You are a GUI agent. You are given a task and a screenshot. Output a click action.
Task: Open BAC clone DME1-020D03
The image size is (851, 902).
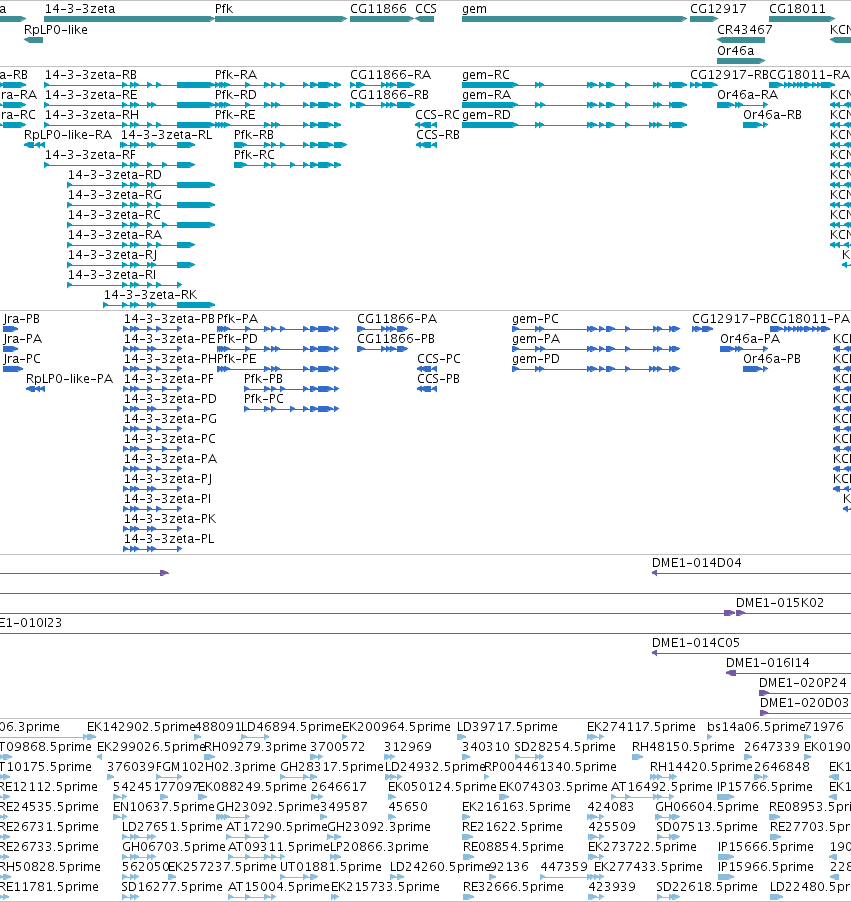coord(804,703)
